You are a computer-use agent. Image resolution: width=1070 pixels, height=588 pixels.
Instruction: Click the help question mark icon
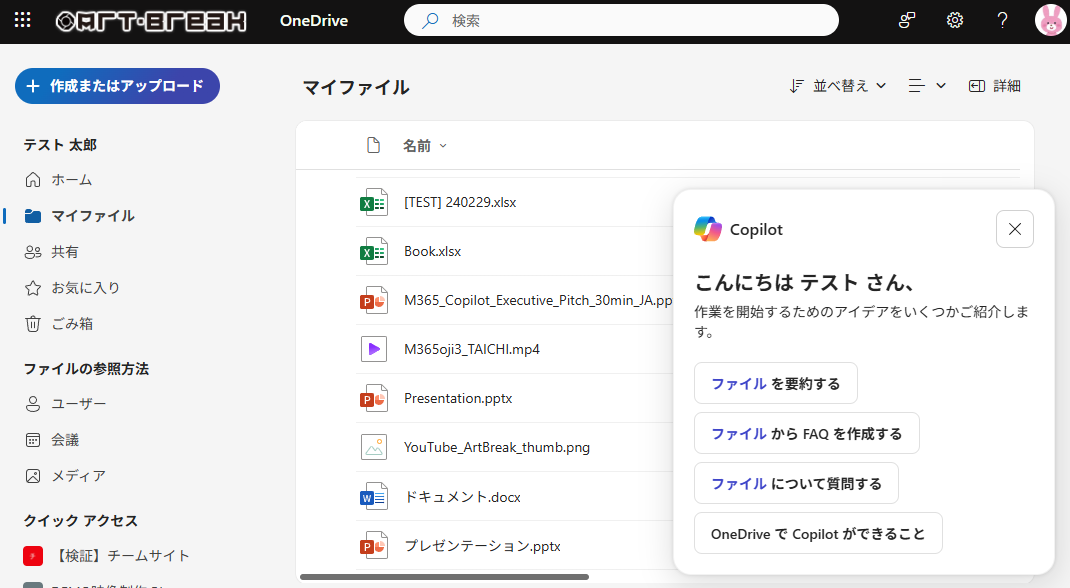(x=1003, y=20)
